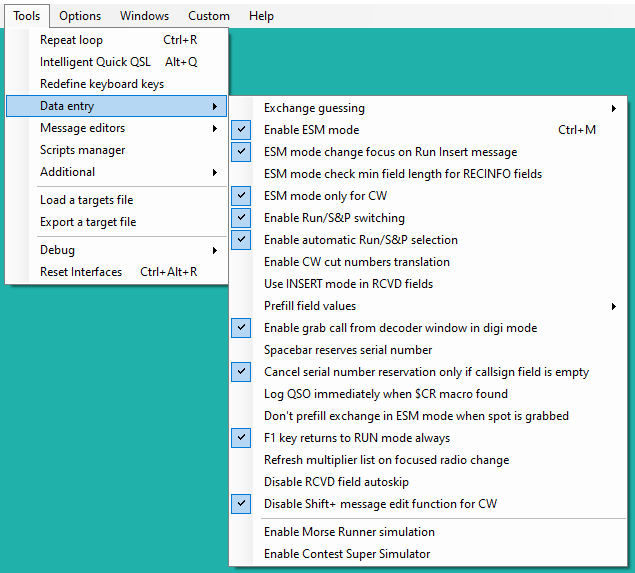635x573 pixels.
Task: Expand the Additional submenu
Action: [117, 172]
